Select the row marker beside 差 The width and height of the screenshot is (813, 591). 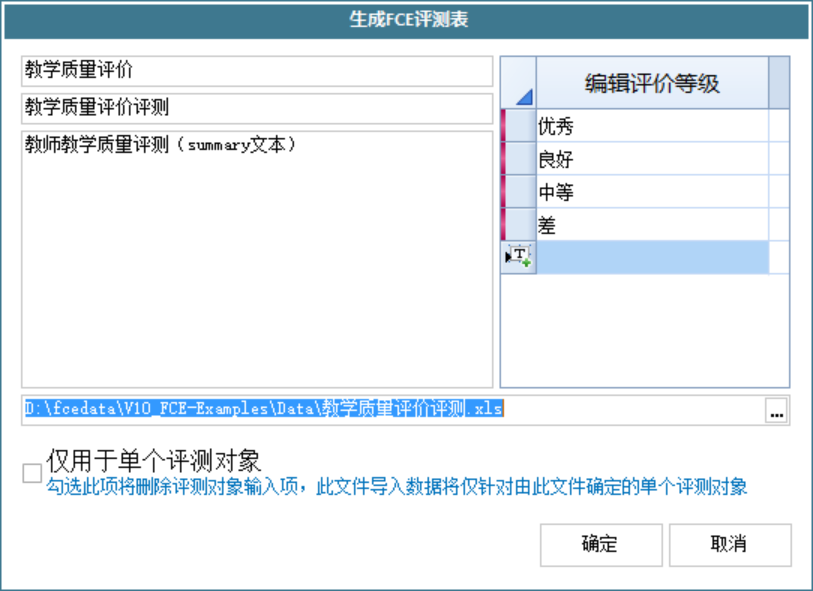517,225
